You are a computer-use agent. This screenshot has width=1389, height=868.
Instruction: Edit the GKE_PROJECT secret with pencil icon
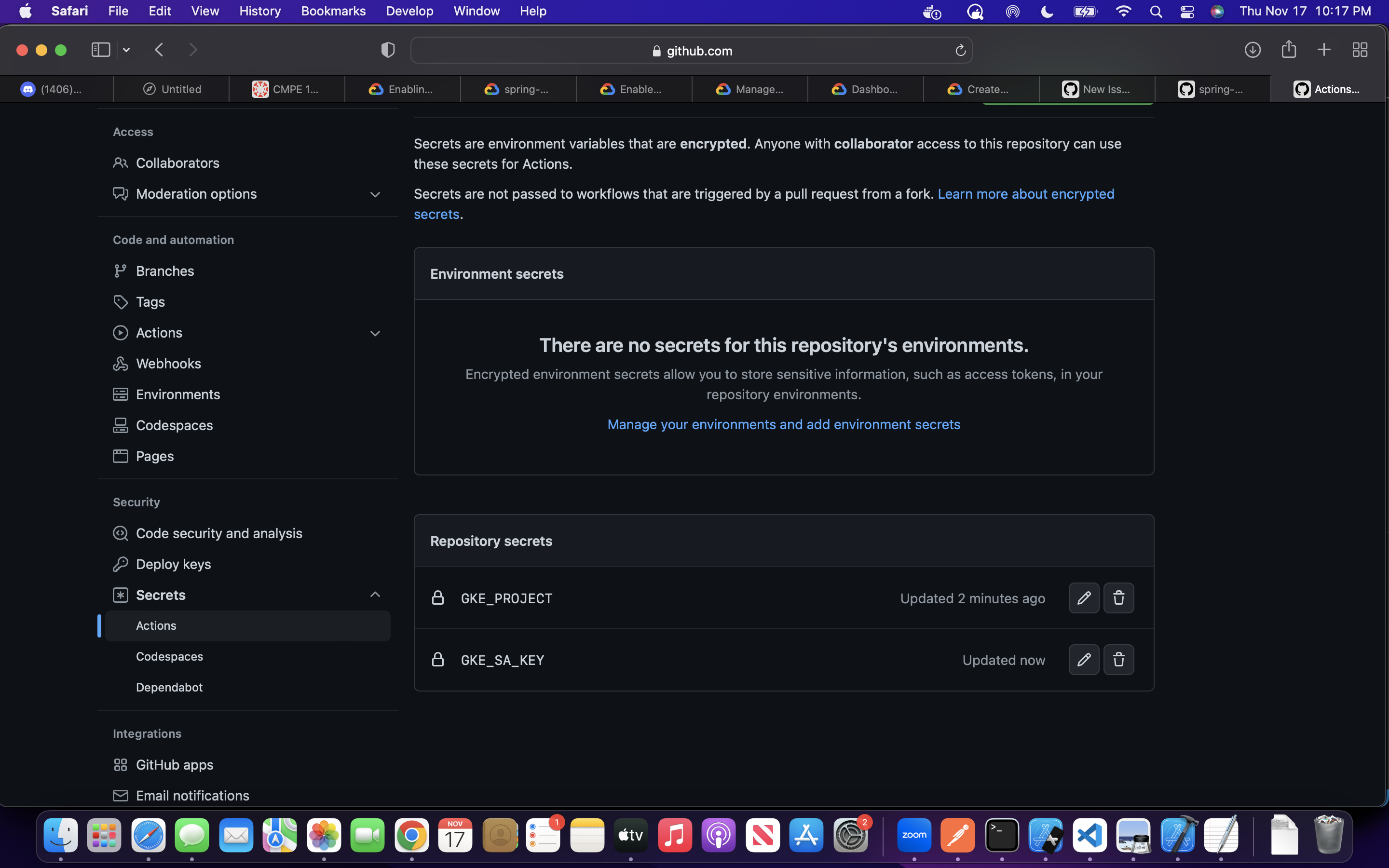(x=1084, y=598)
